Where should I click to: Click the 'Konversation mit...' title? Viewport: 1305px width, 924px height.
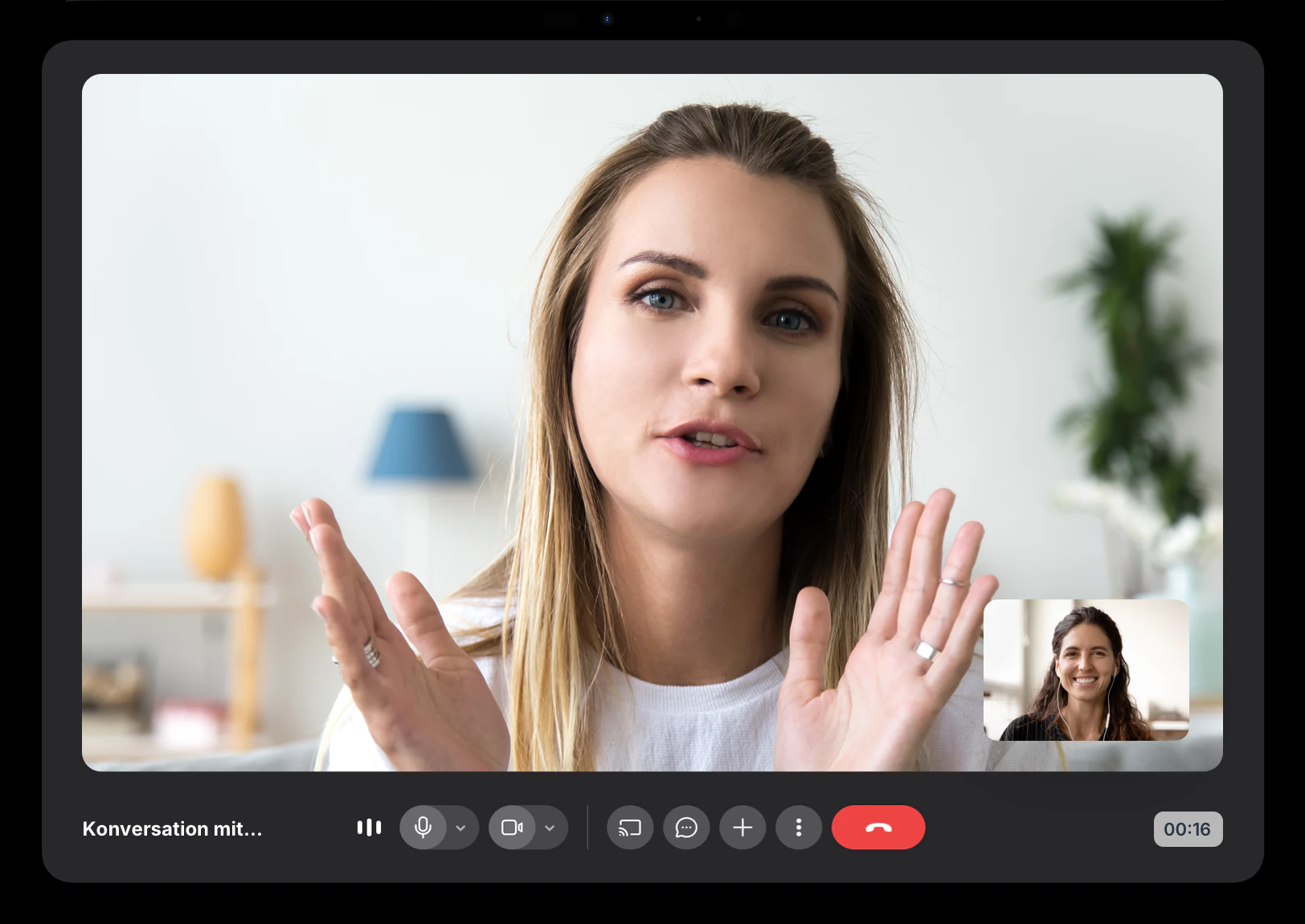tap(173, 828)
